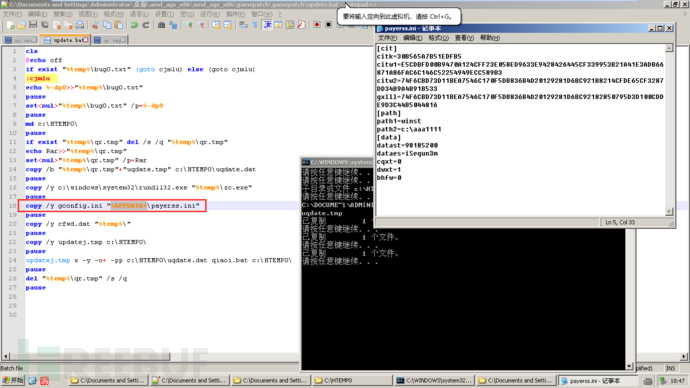
Task: Open Notepad++ 搜索(S) menu
Action: (x=63, y=14)
